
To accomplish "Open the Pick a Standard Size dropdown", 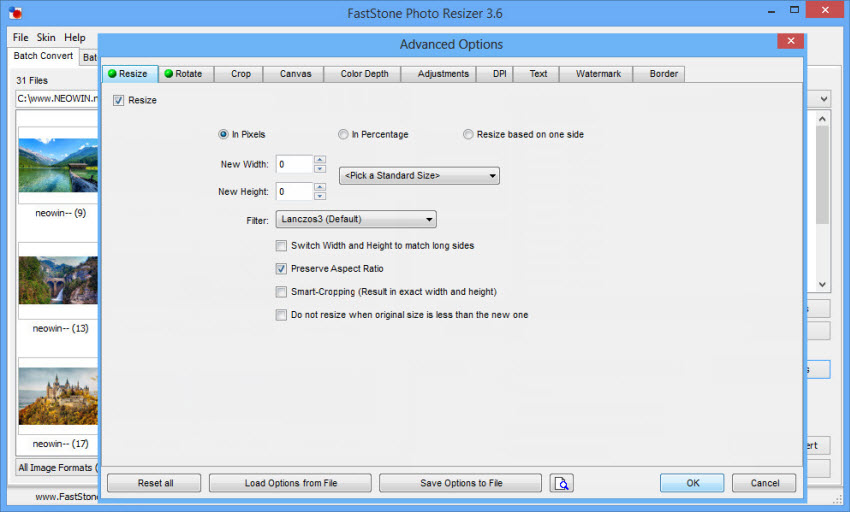I will click(x=419, y=176).
